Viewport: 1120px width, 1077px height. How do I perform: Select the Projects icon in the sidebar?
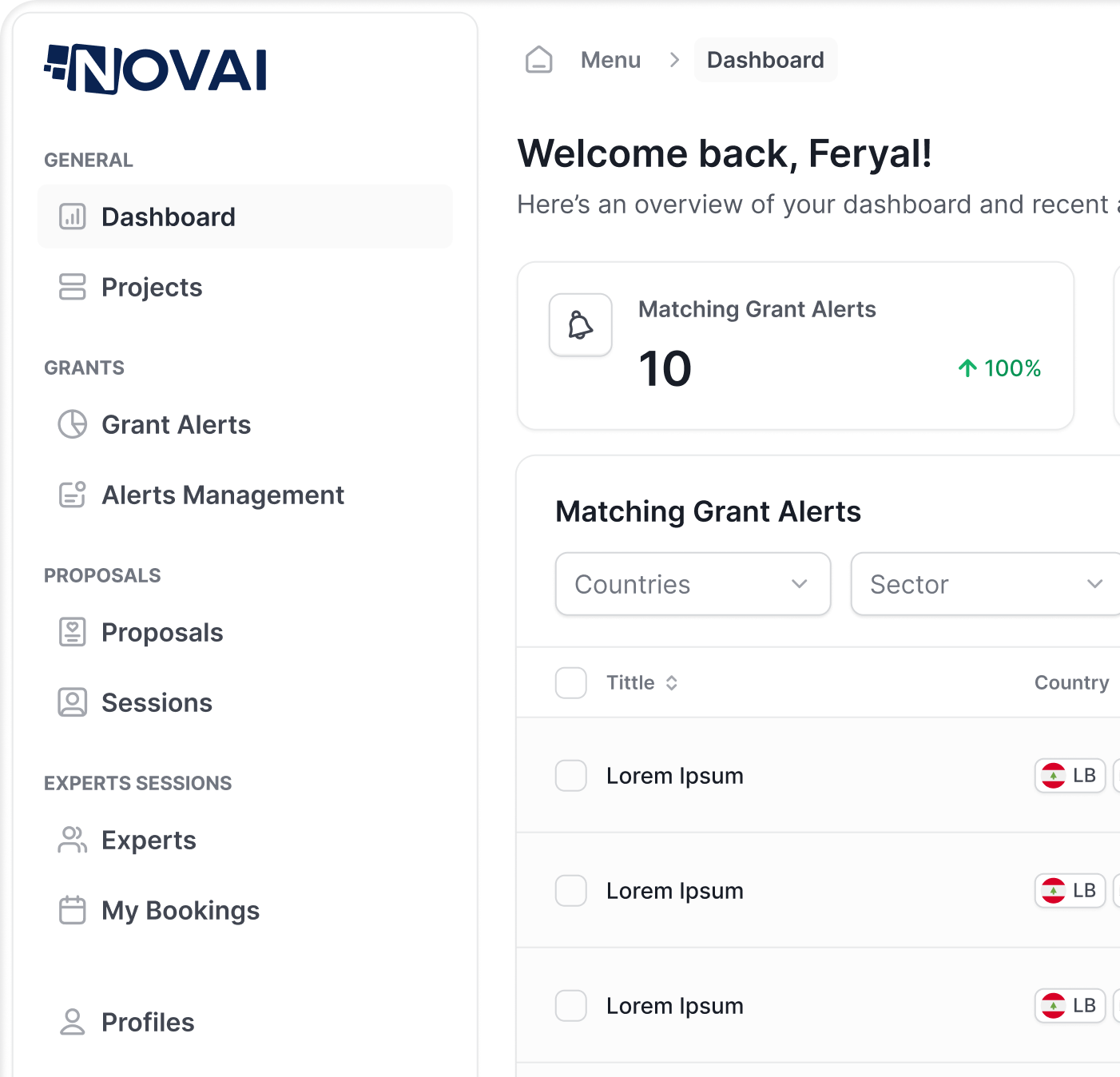pos(72,287)
